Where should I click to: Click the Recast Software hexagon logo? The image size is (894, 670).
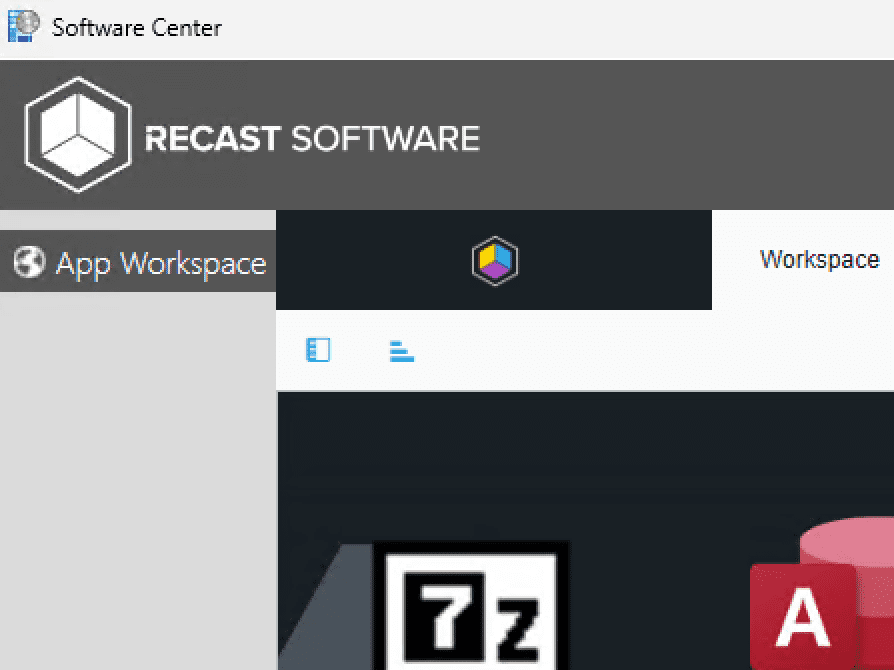[x=78, y=133]
